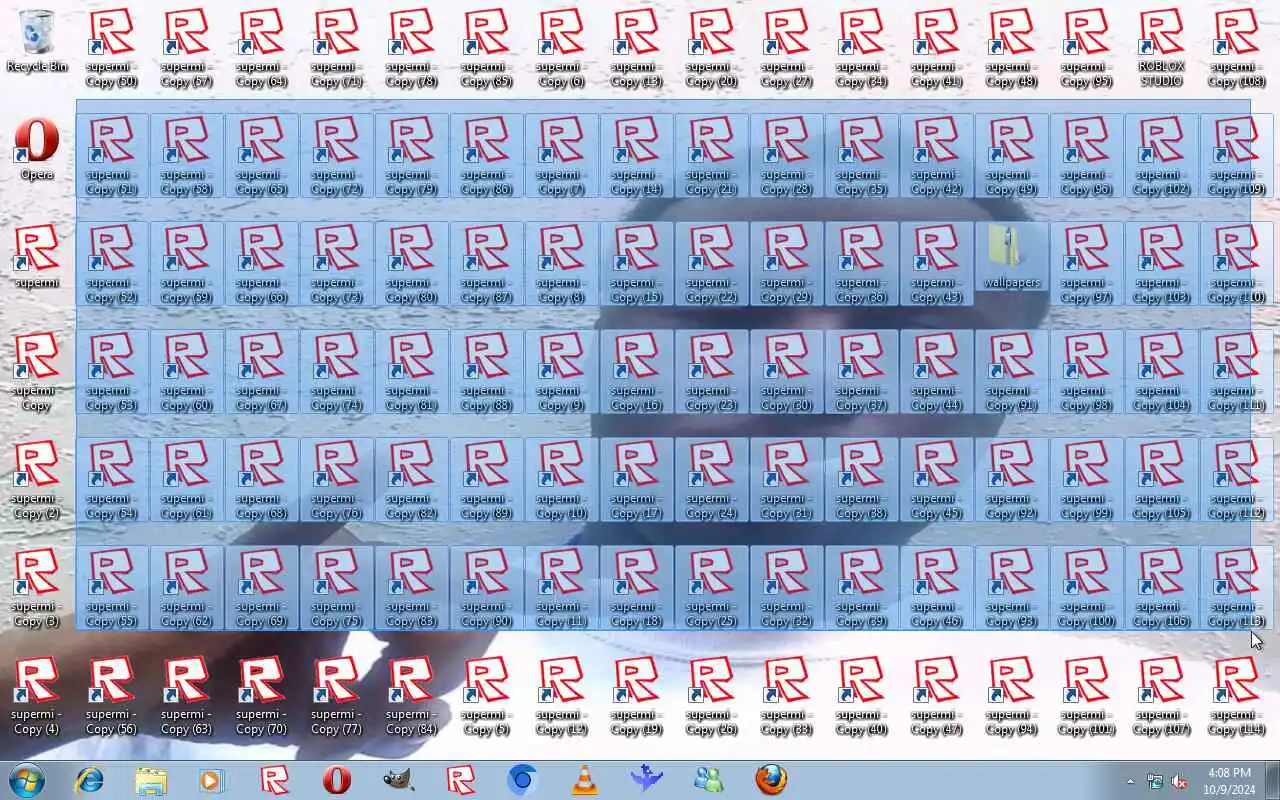
Task: Select shortcut 'supermi - Copy (10)'
Action: [x=562, y=480]
